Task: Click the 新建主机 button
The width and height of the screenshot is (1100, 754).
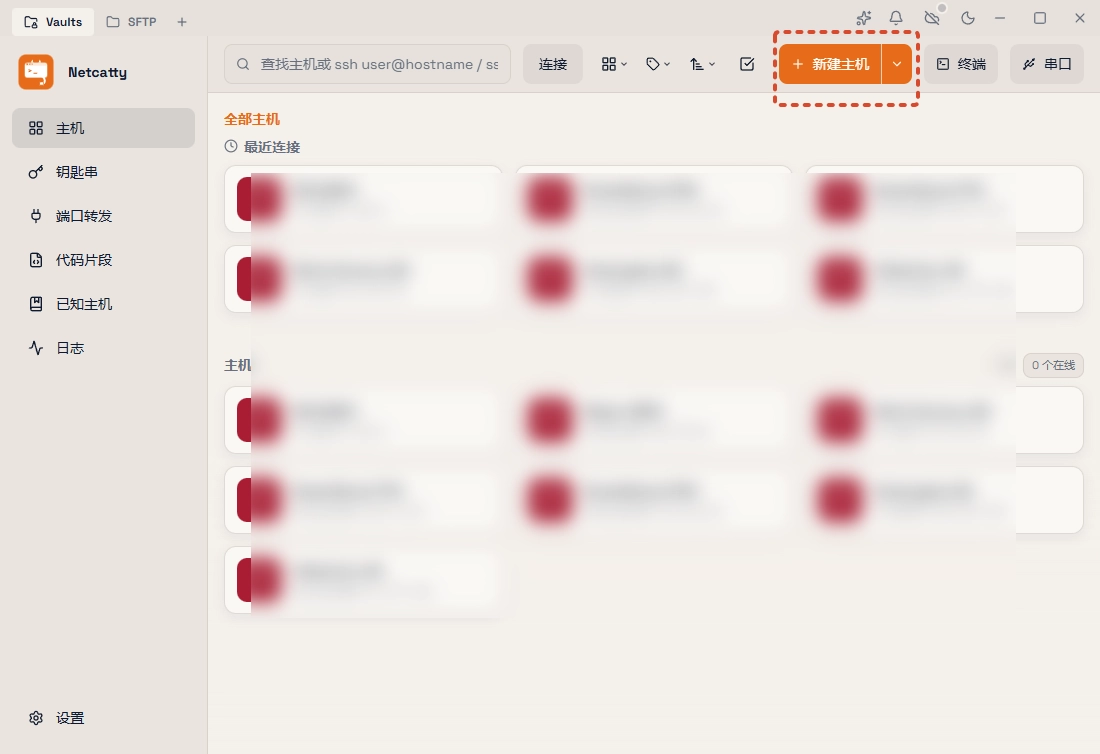Action: (x=830, y=64)
